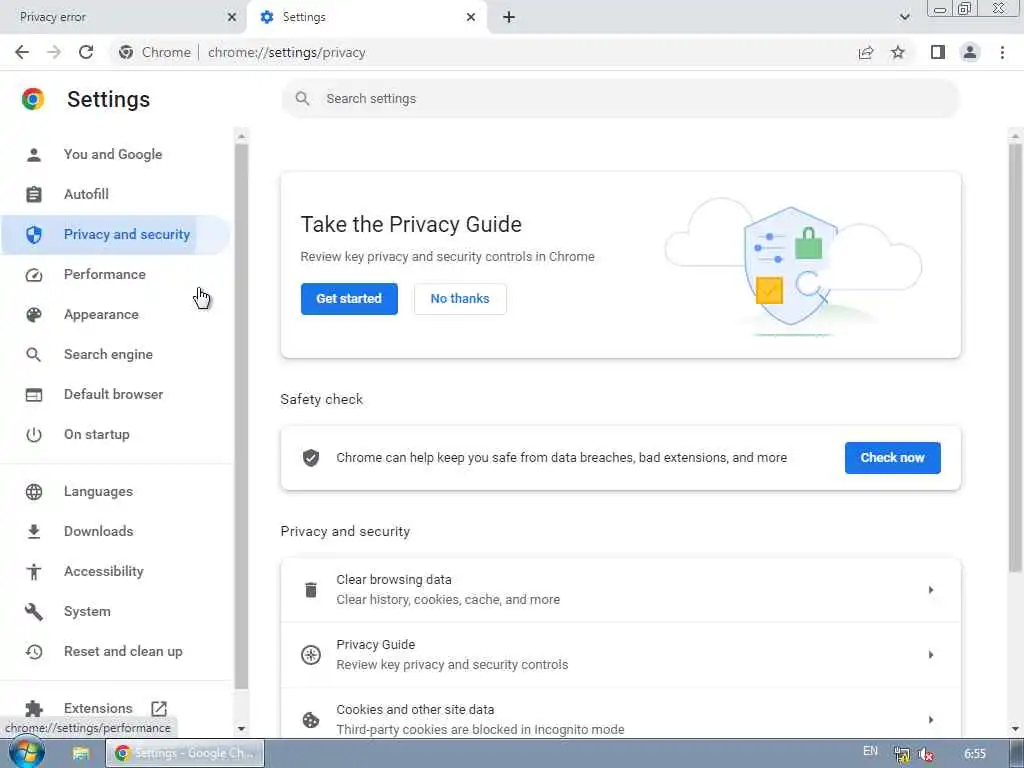Screen dimensions: 1024x768
Task: Reload the settings page
Action: point(86,52)
